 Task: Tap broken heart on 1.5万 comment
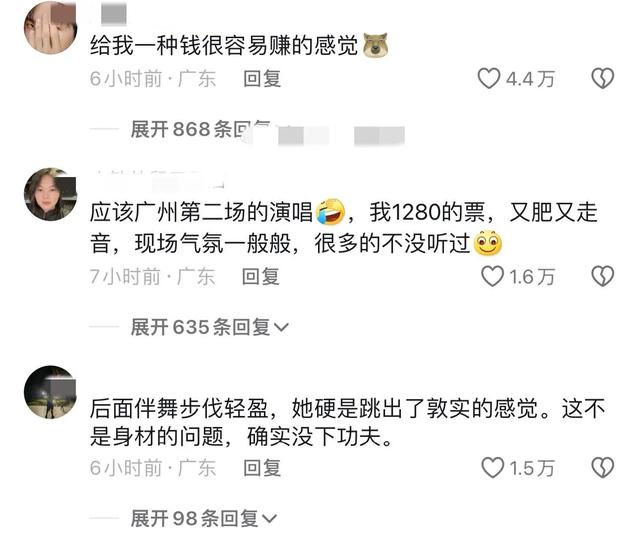point(602,468)
